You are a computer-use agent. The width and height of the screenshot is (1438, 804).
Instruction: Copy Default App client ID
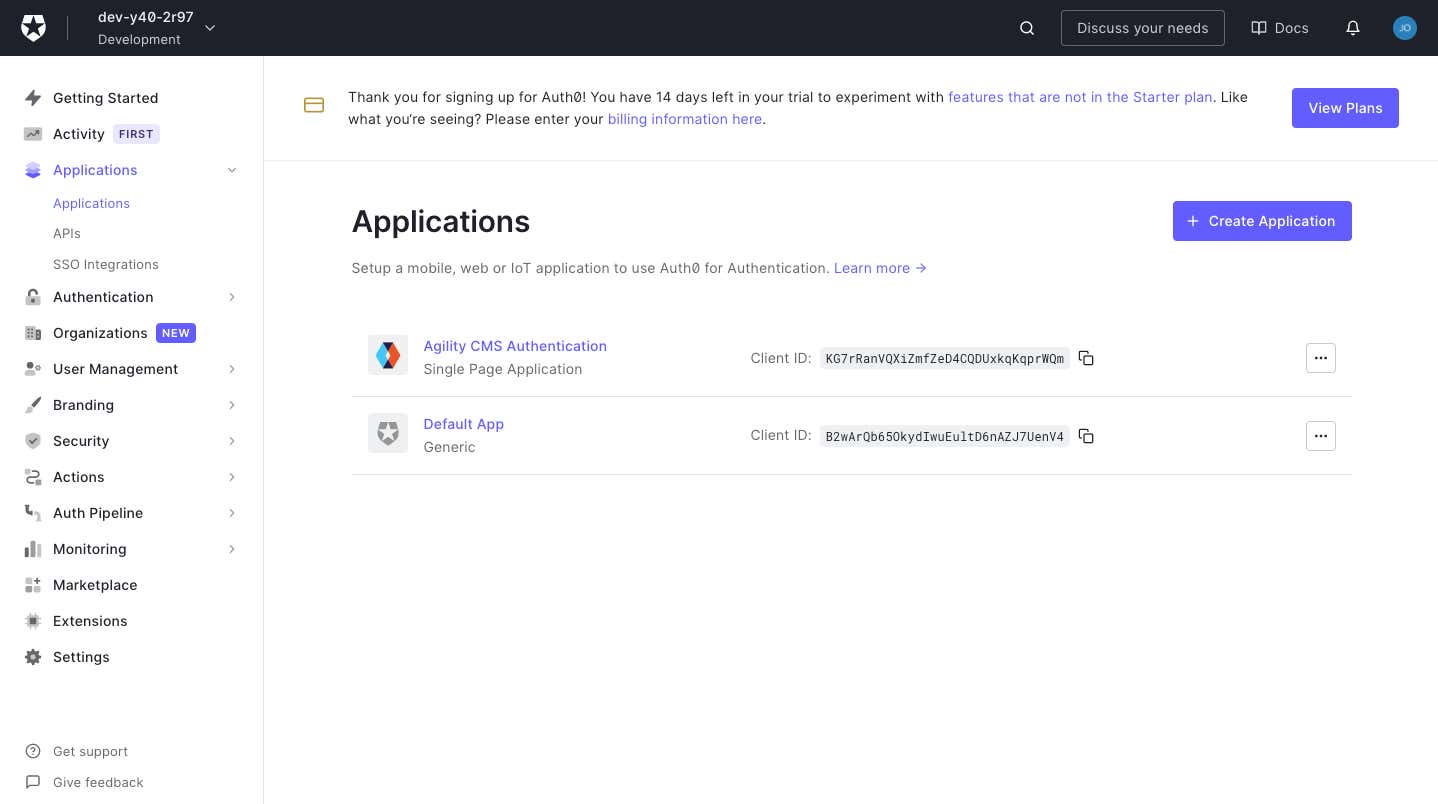1087,436
